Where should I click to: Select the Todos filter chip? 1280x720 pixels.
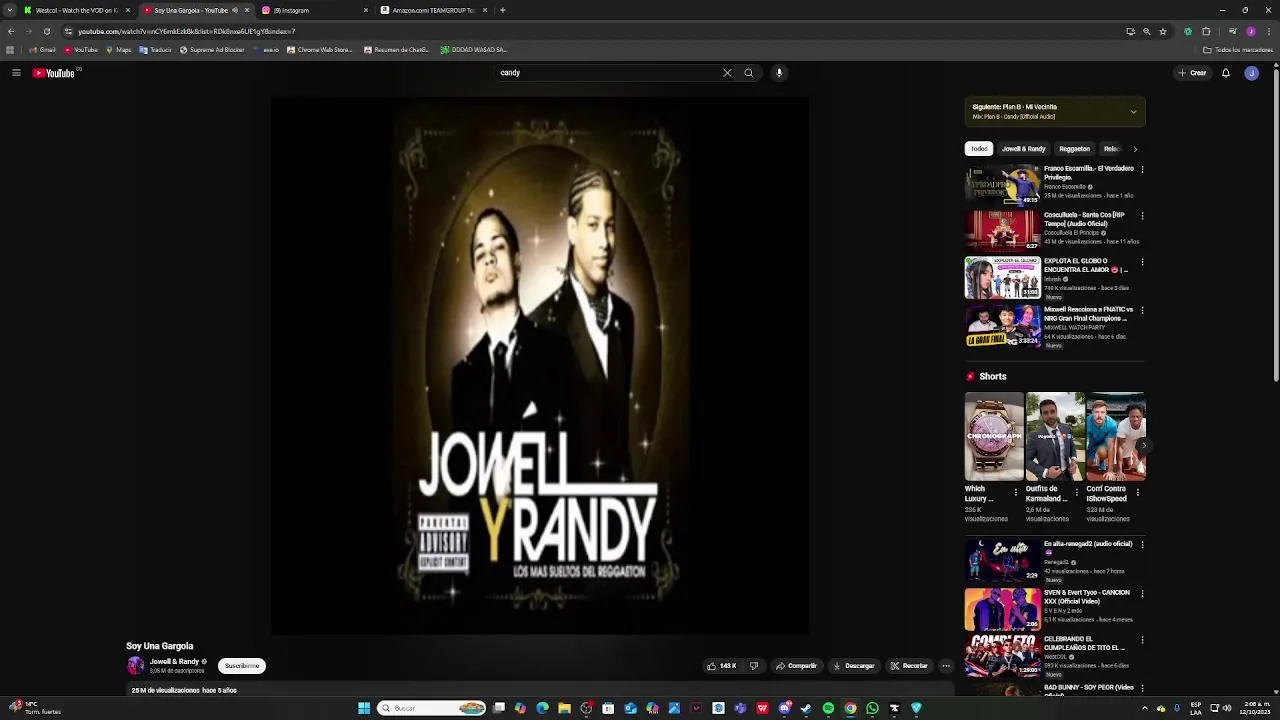coord(979,149)
